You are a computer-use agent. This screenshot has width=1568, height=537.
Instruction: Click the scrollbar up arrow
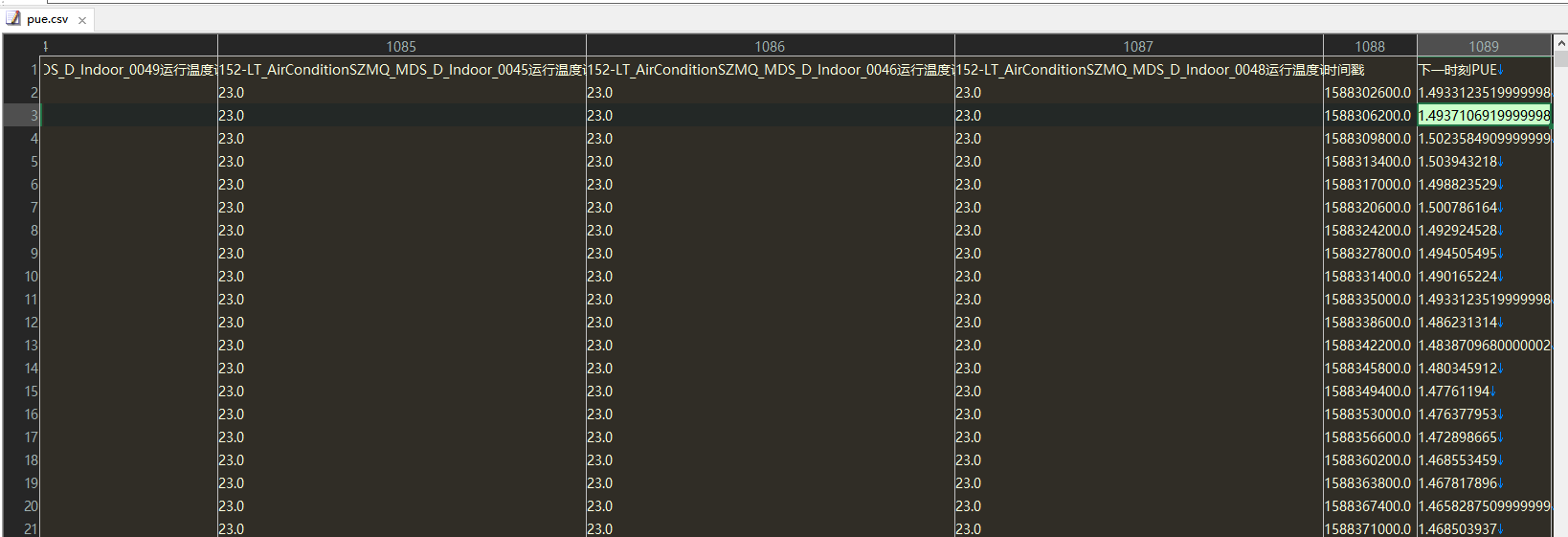pyautogui.click(x=1560, y=43)
